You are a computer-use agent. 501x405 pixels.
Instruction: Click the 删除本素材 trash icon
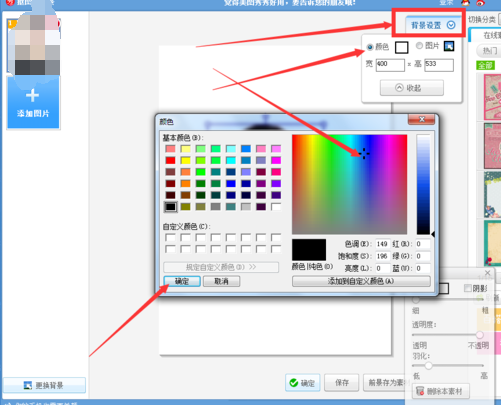[420, 391]
